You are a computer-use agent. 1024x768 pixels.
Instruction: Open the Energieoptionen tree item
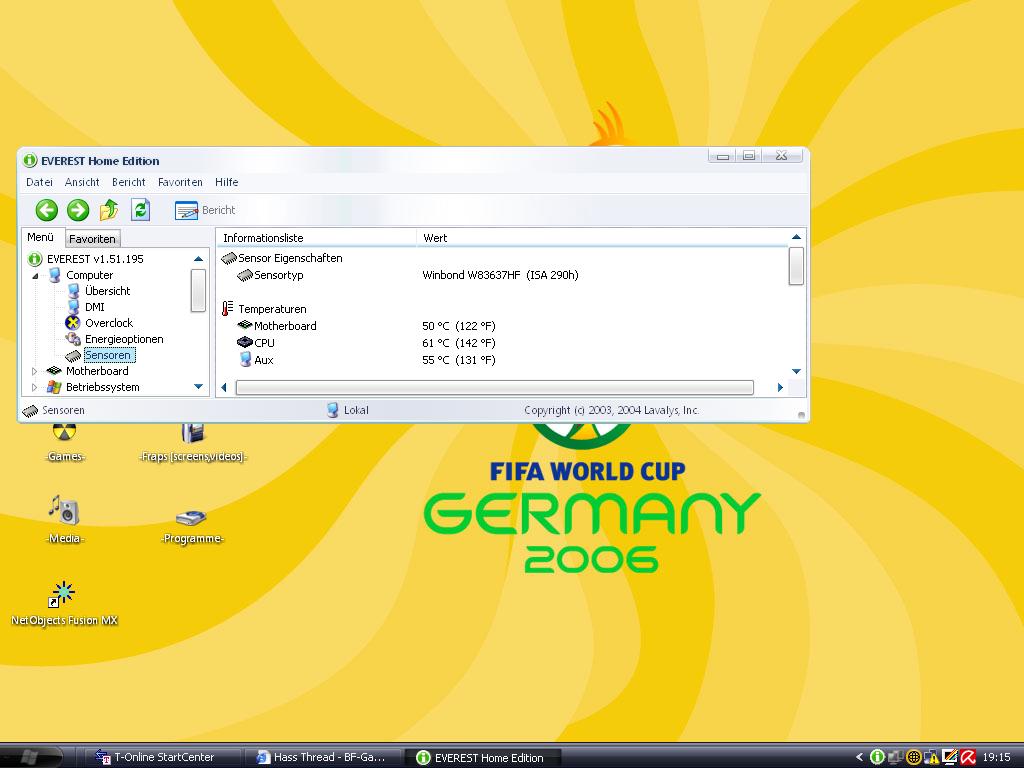tap(124, 339)
